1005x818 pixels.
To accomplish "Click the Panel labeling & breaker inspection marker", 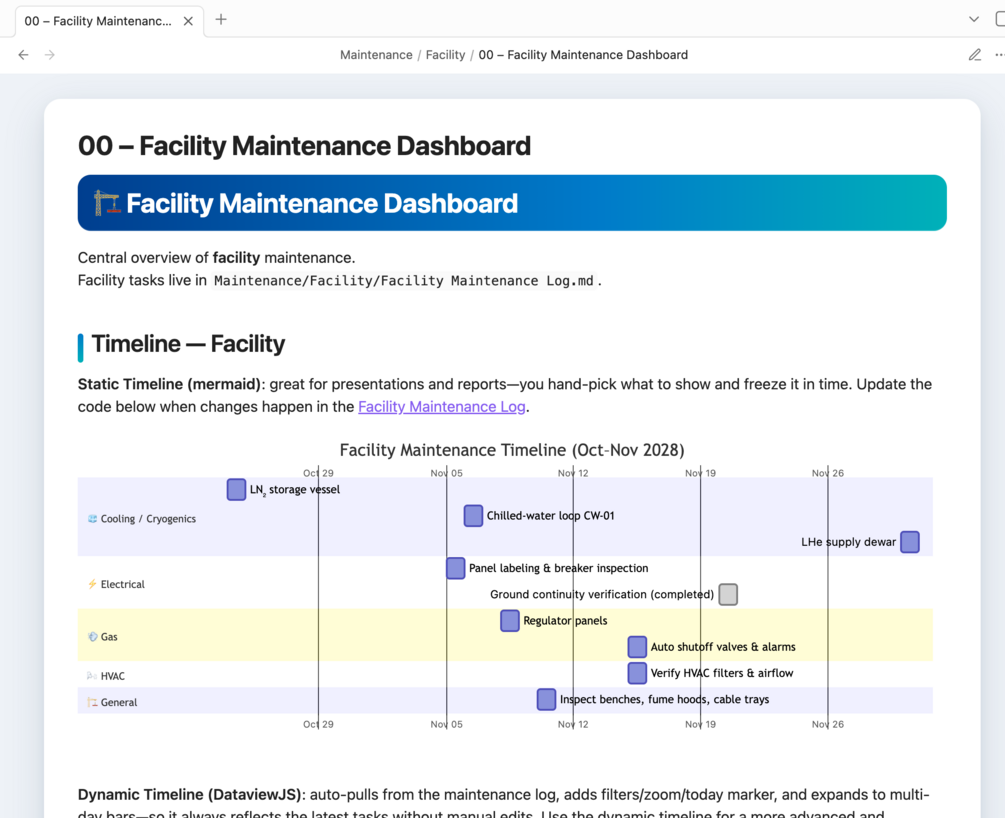I will tap(456, 568).
